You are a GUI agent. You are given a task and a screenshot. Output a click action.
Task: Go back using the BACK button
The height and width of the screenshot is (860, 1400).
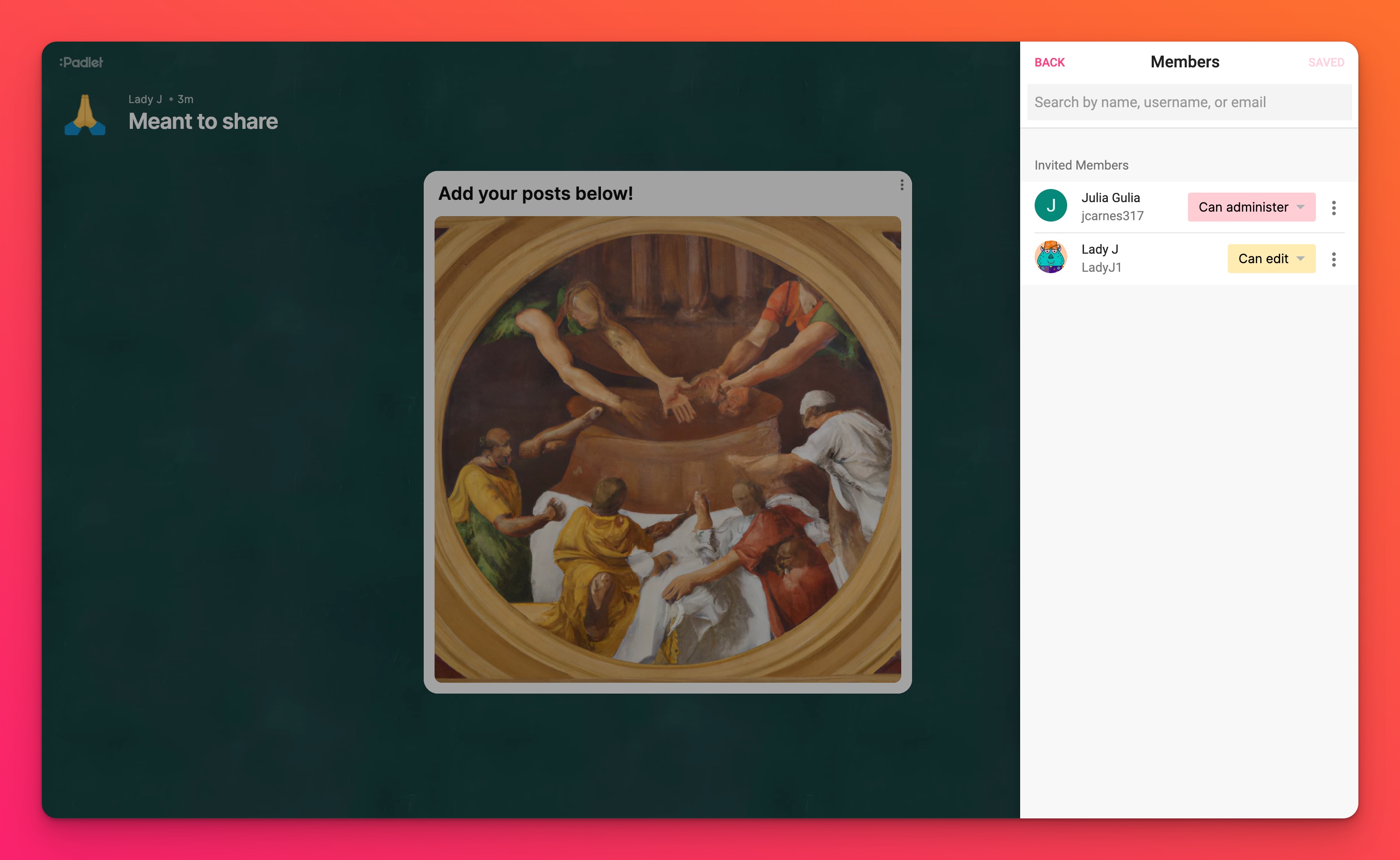1049,62
